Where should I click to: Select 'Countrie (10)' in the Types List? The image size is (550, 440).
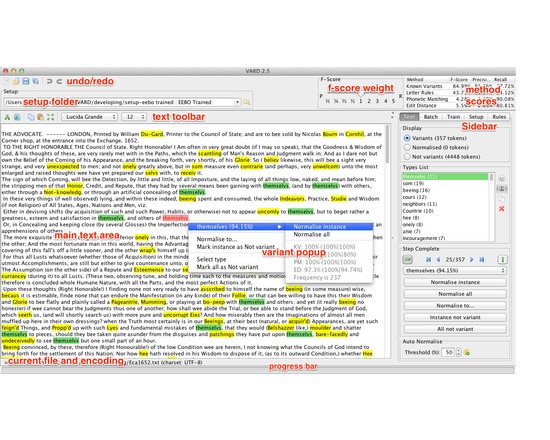click(445, 211)
